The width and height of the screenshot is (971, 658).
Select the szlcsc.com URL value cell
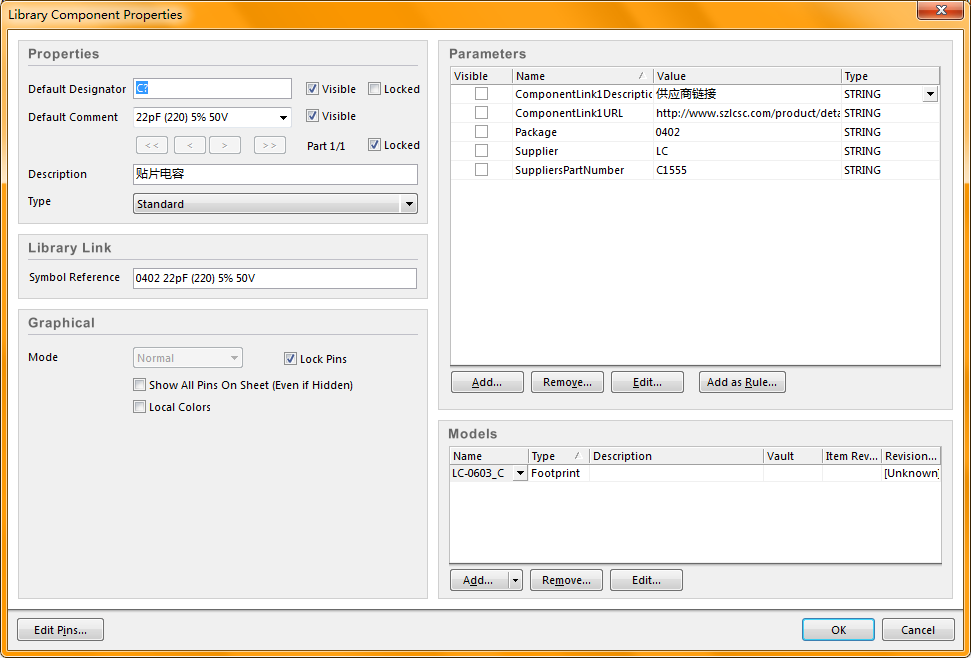[747, 113]
